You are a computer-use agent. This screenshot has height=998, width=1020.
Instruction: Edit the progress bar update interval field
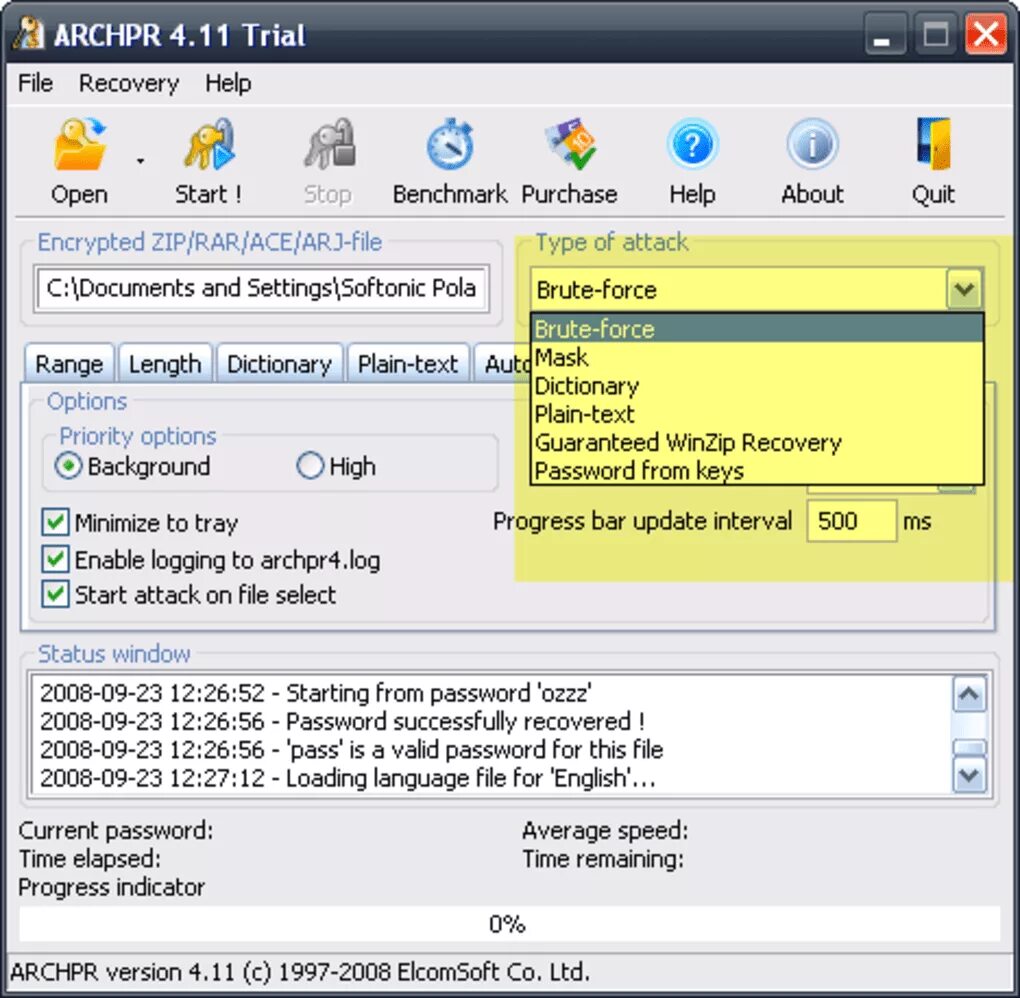pyautogui.click(x=852, y=520)
